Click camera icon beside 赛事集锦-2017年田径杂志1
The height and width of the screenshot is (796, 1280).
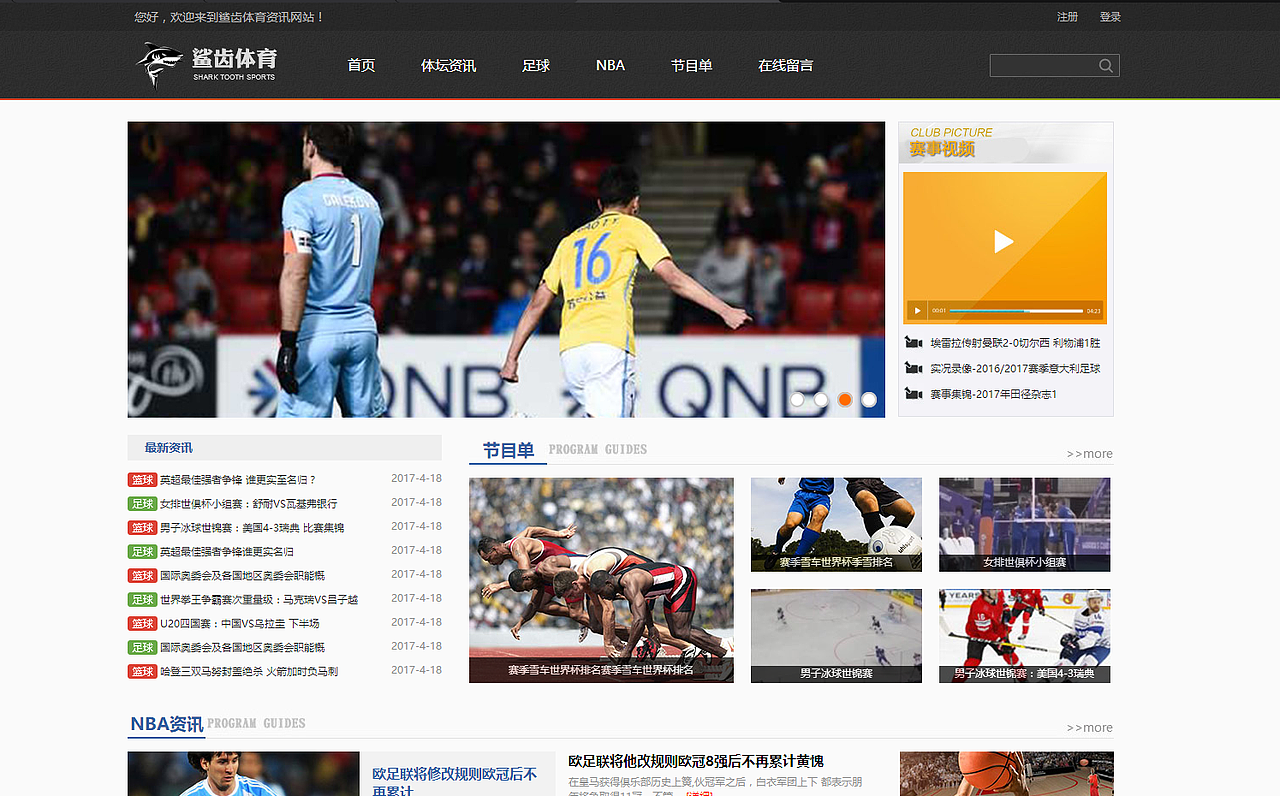pos(913,394)
